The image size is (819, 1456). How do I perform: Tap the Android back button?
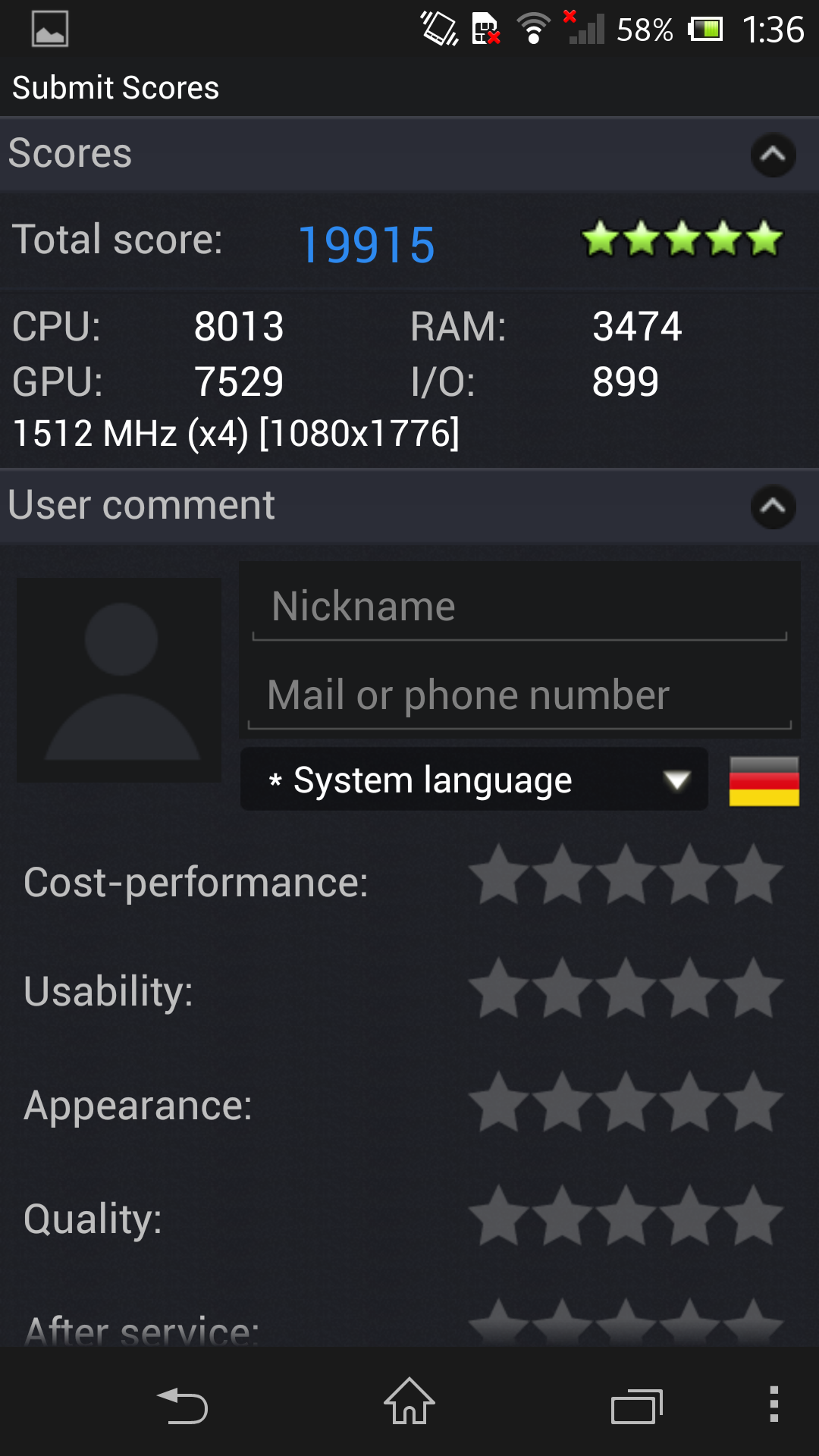point(182,1405)
